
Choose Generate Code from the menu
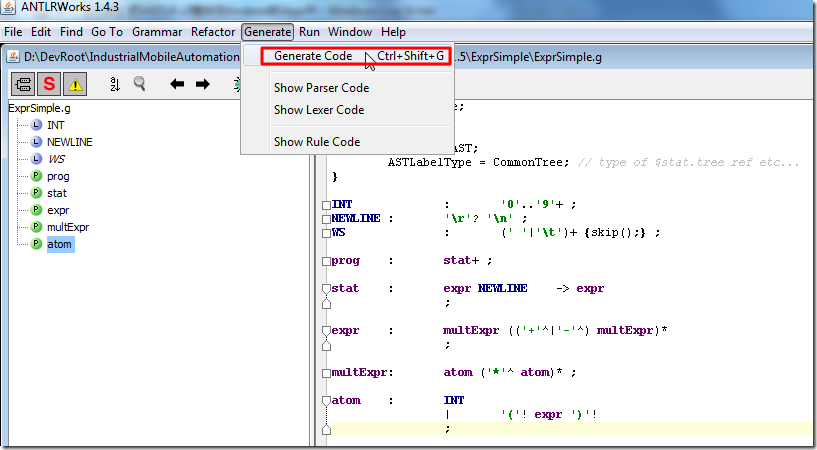click(313, 56)
